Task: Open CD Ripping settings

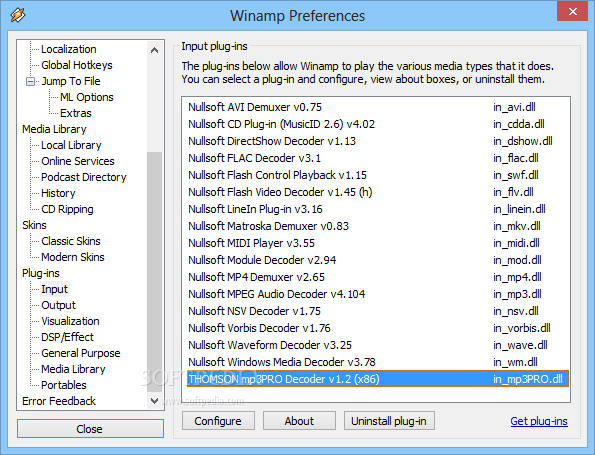Action: pyautogui.click(x=67, y=209)
